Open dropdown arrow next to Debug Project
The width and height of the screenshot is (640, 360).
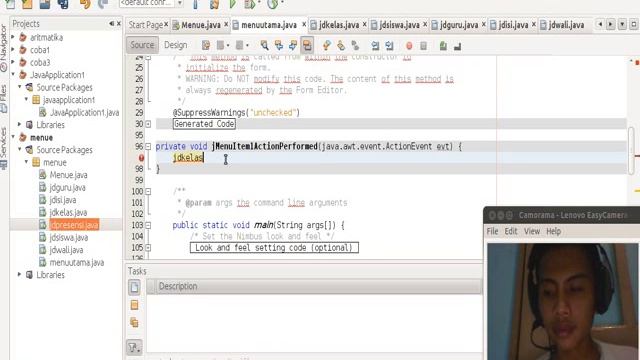pos(259,3)
